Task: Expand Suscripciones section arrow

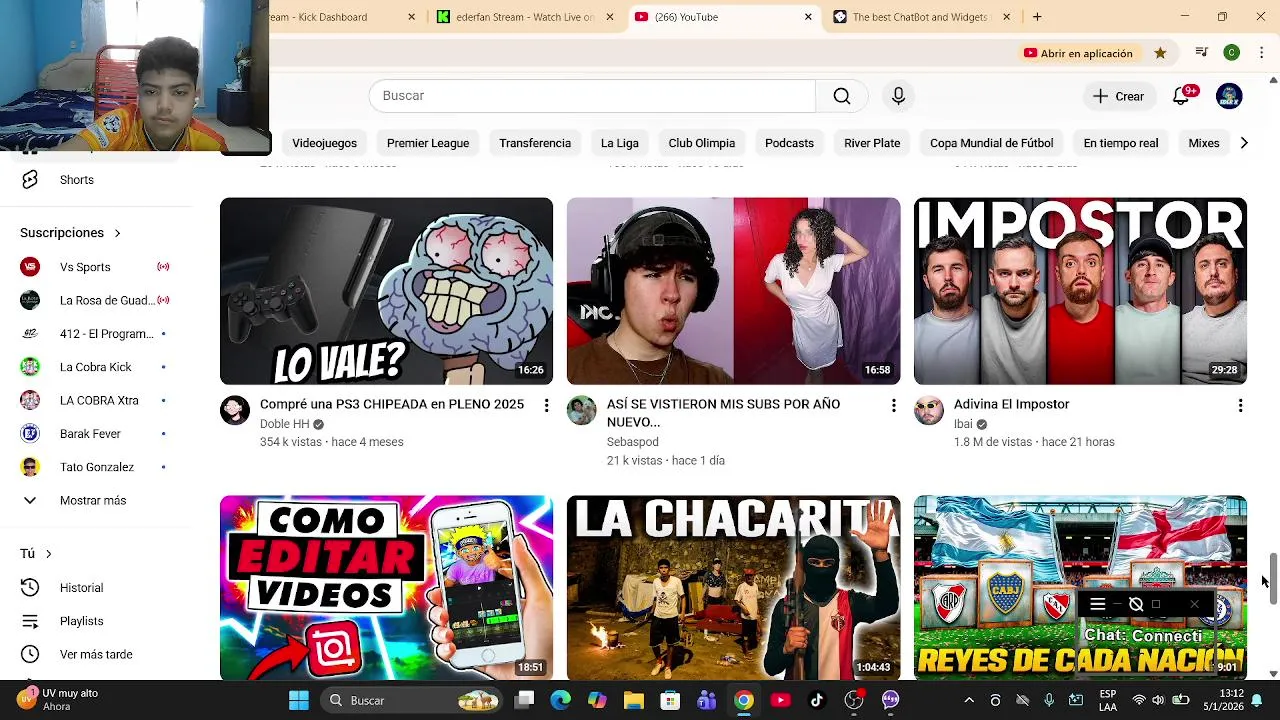Action: coord(117,233)
